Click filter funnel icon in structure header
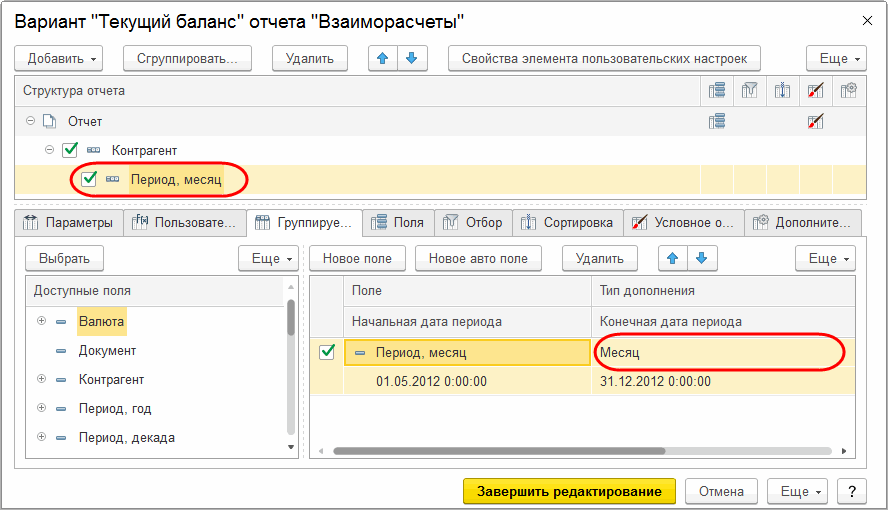 [x=750, y=91]
